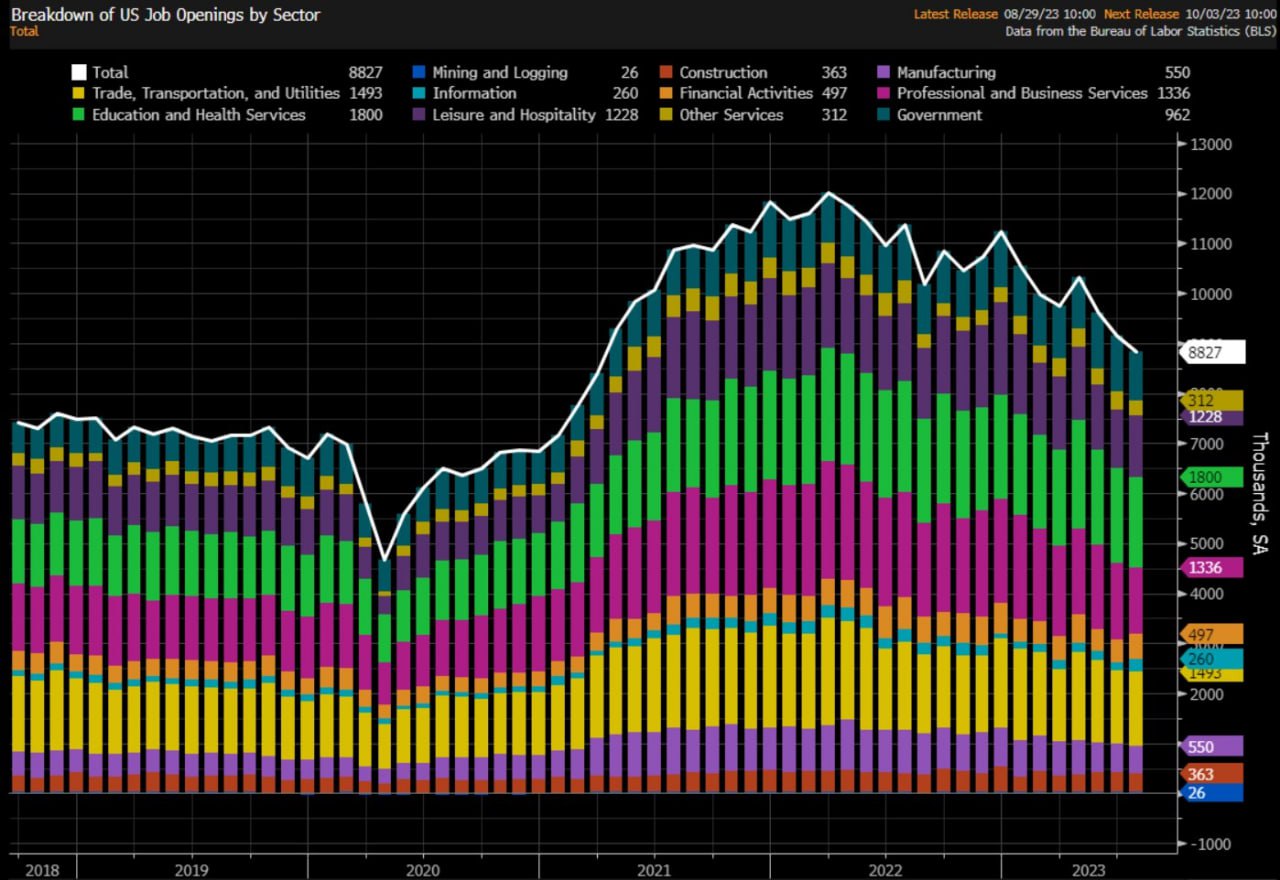Image resolution: width=1280 pixels, height=880 pixels.
Task: Click the Trade, Transportation, and Utilities label
Action: [216, 93]
